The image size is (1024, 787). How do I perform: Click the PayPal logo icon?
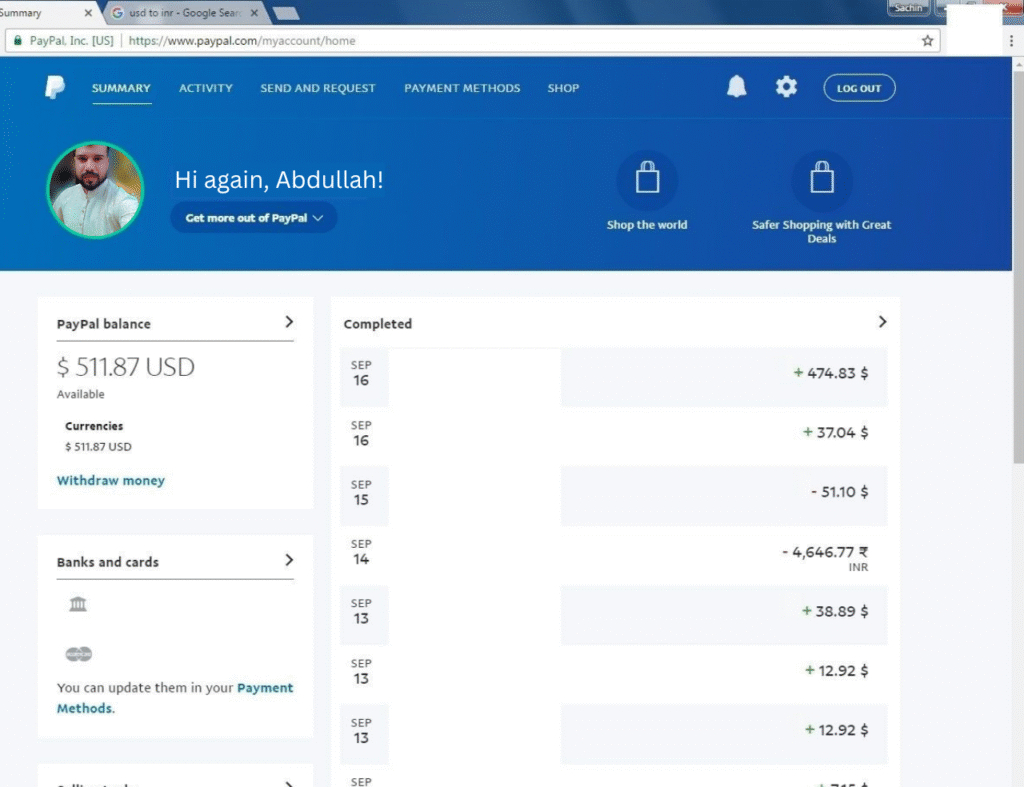(x=54, y=88)
